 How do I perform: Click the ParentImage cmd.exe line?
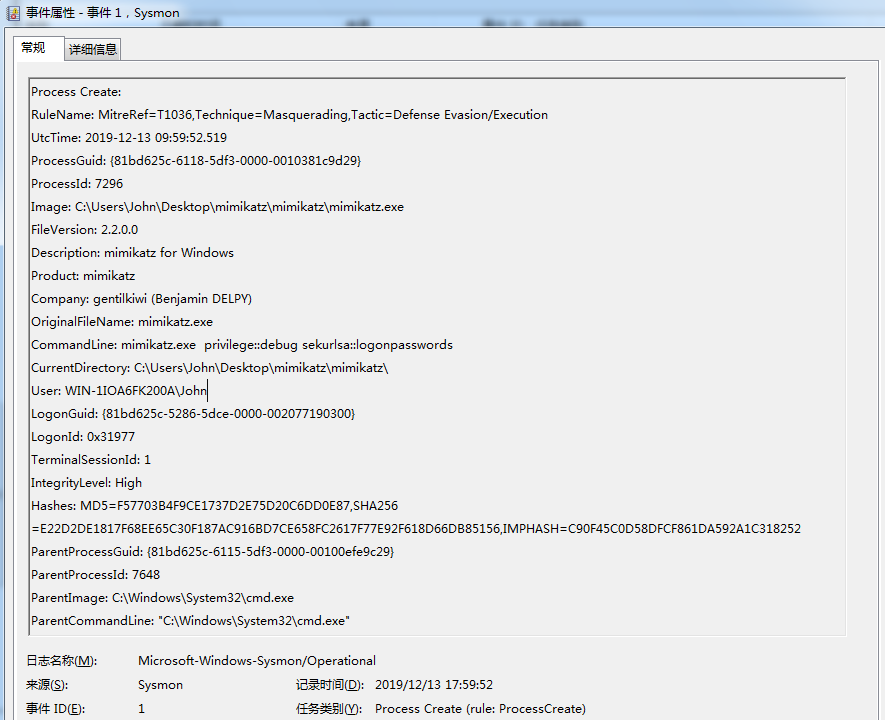[x=163, y=598]
